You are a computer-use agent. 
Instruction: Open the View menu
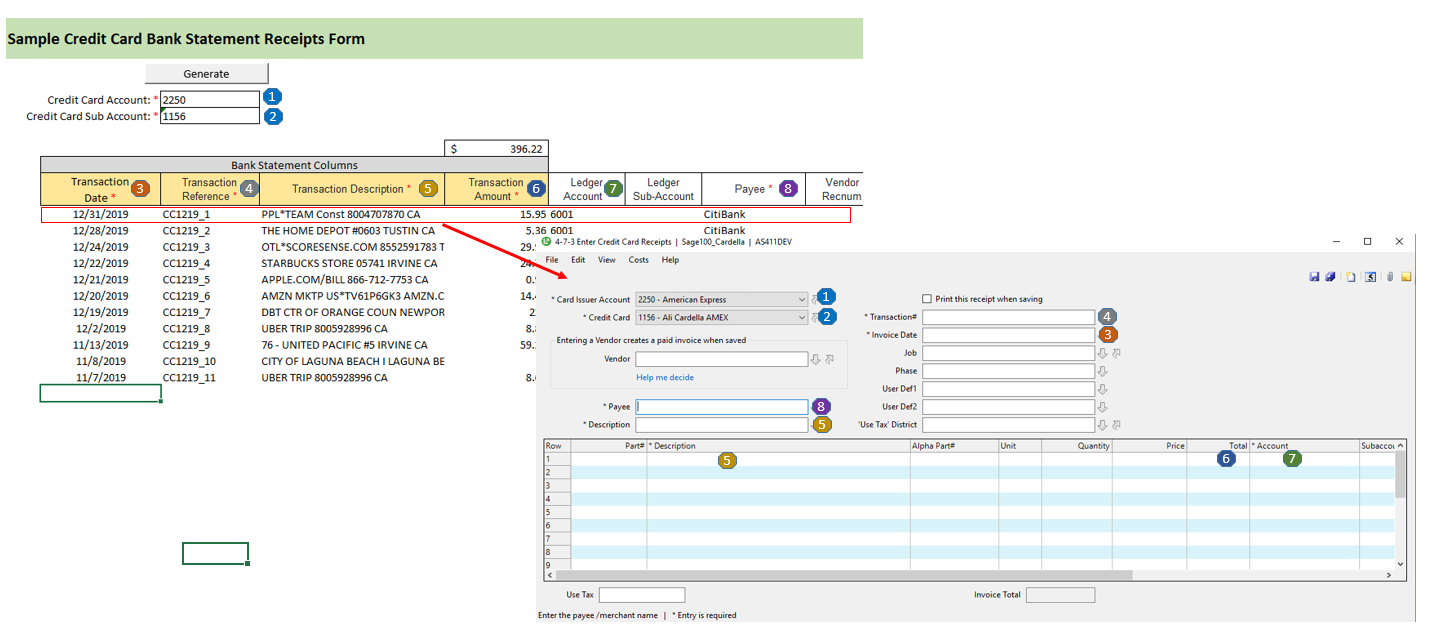pos(606,260)
